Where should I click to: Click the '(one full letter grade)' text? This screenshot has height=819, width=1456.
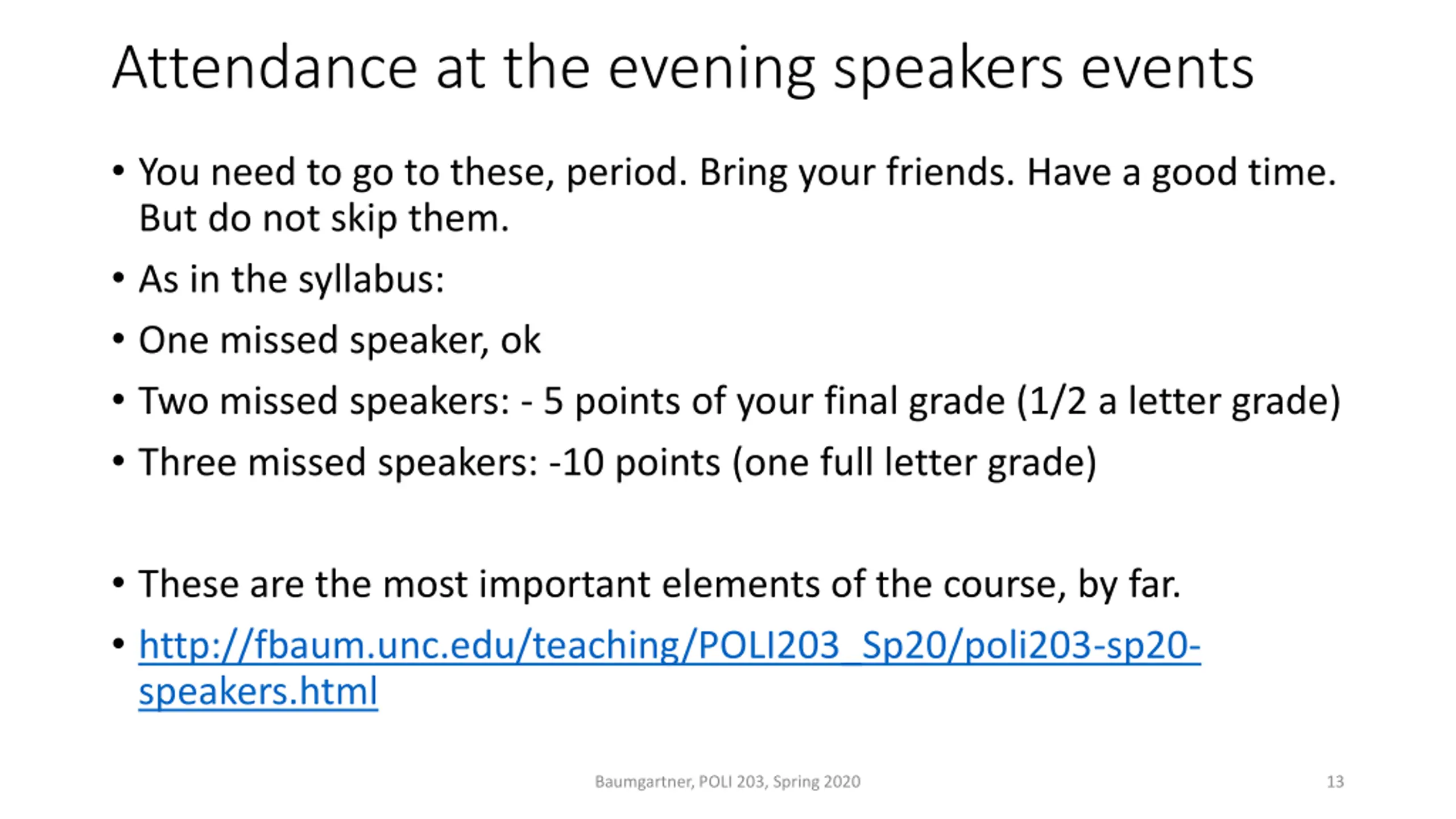[x=915, y=462]
